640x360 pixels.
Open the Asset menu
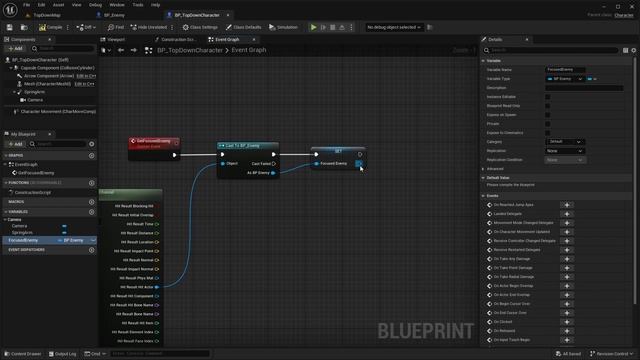click(x=58, y=5)
